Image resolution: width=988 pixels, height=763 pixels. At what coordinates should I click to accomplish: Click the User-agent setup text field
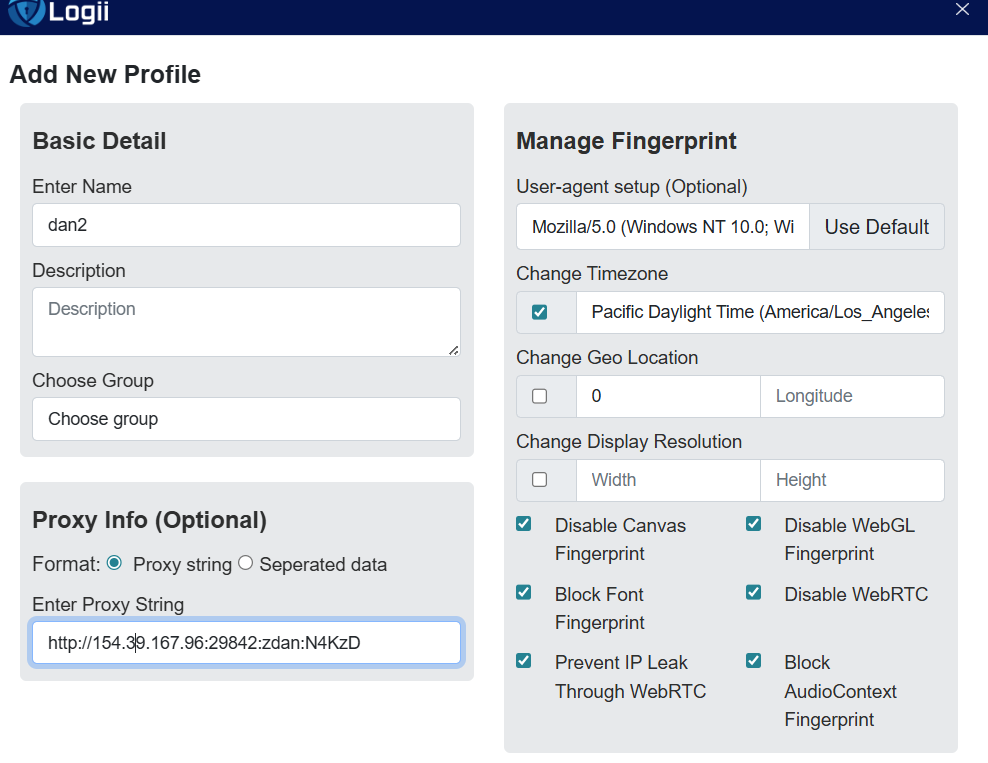(662, 227)
